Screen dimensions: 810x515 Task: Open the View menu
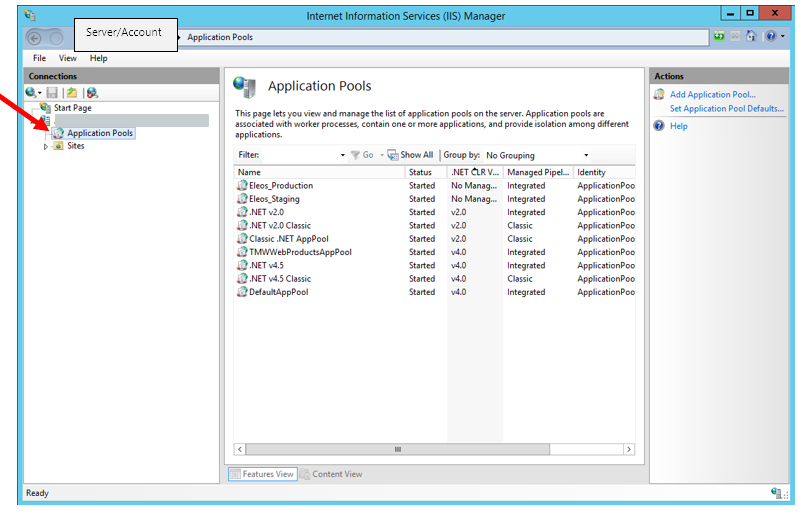coord(68,58)
